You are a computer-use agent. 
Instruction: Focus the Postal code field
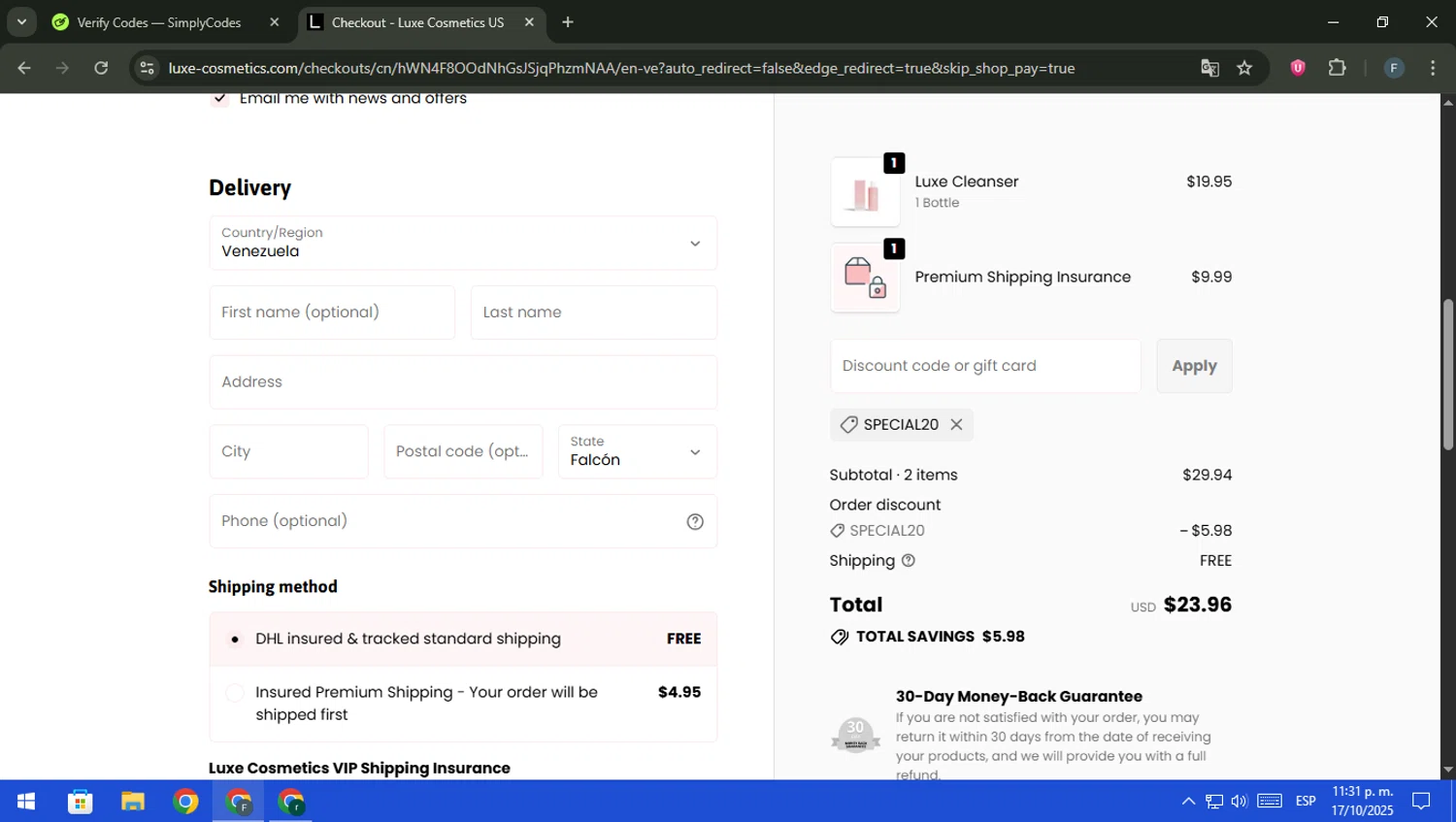(463, 451)
